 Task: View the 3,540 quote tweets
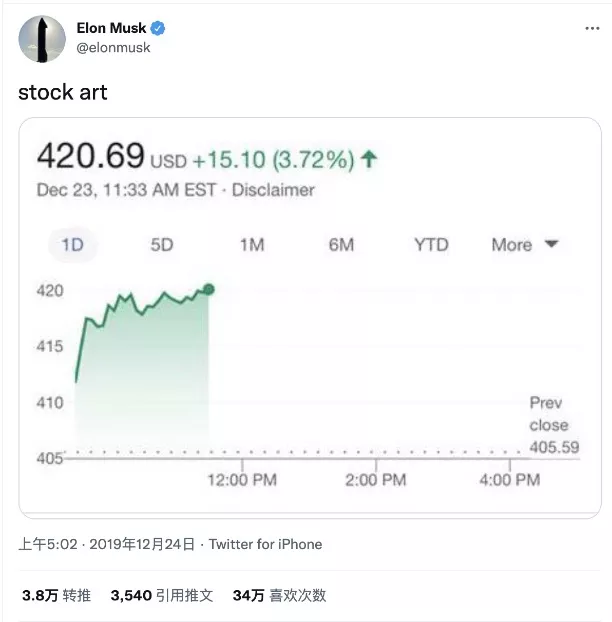pyautogui.click(x=162, y=595)
